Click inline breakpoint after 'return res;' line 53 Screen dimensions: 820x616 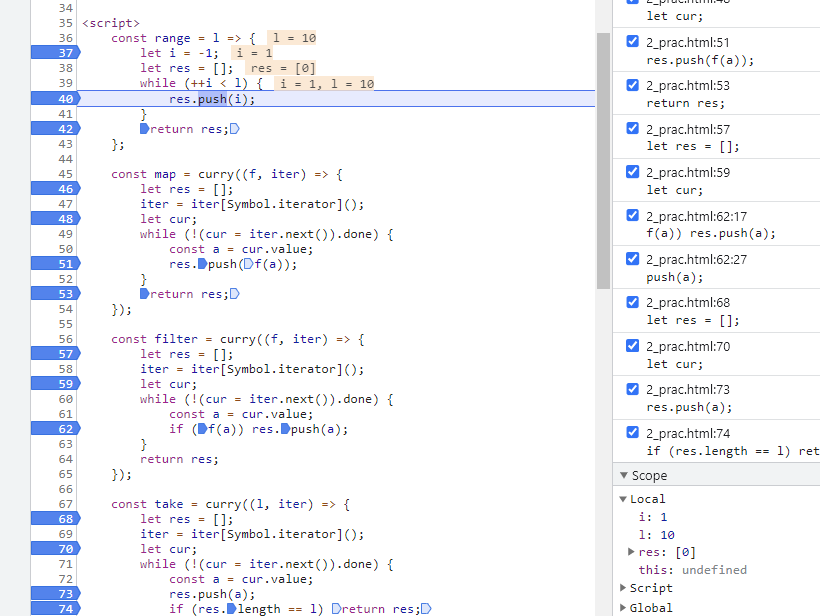[234, 293]
